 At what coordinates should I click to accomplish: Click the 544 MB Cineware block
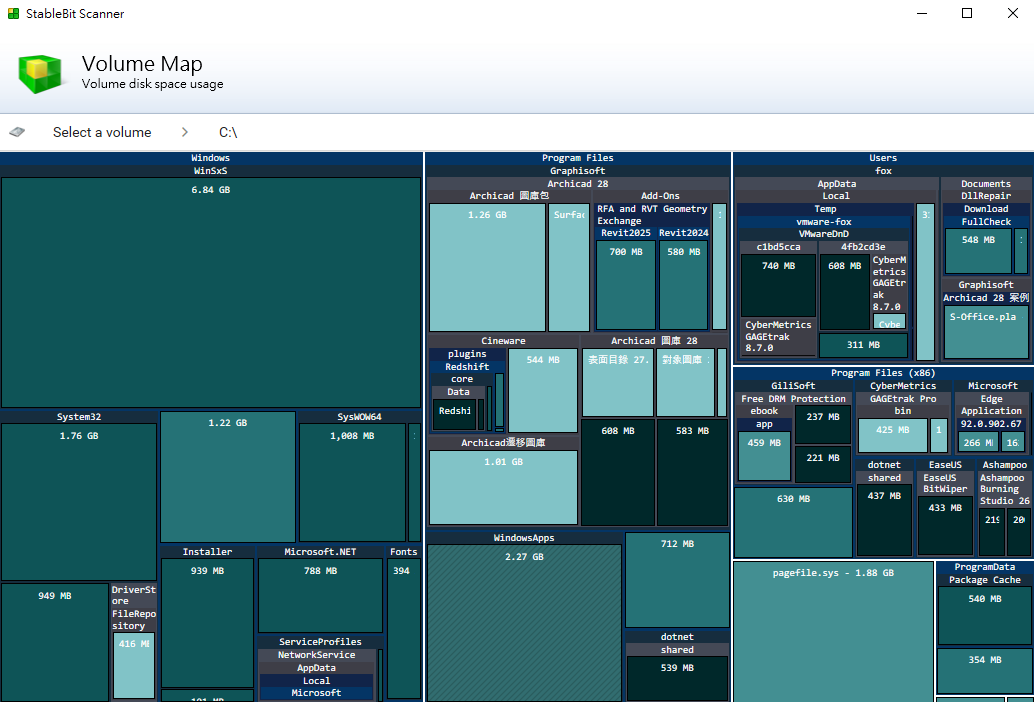[x=543, y=390]
